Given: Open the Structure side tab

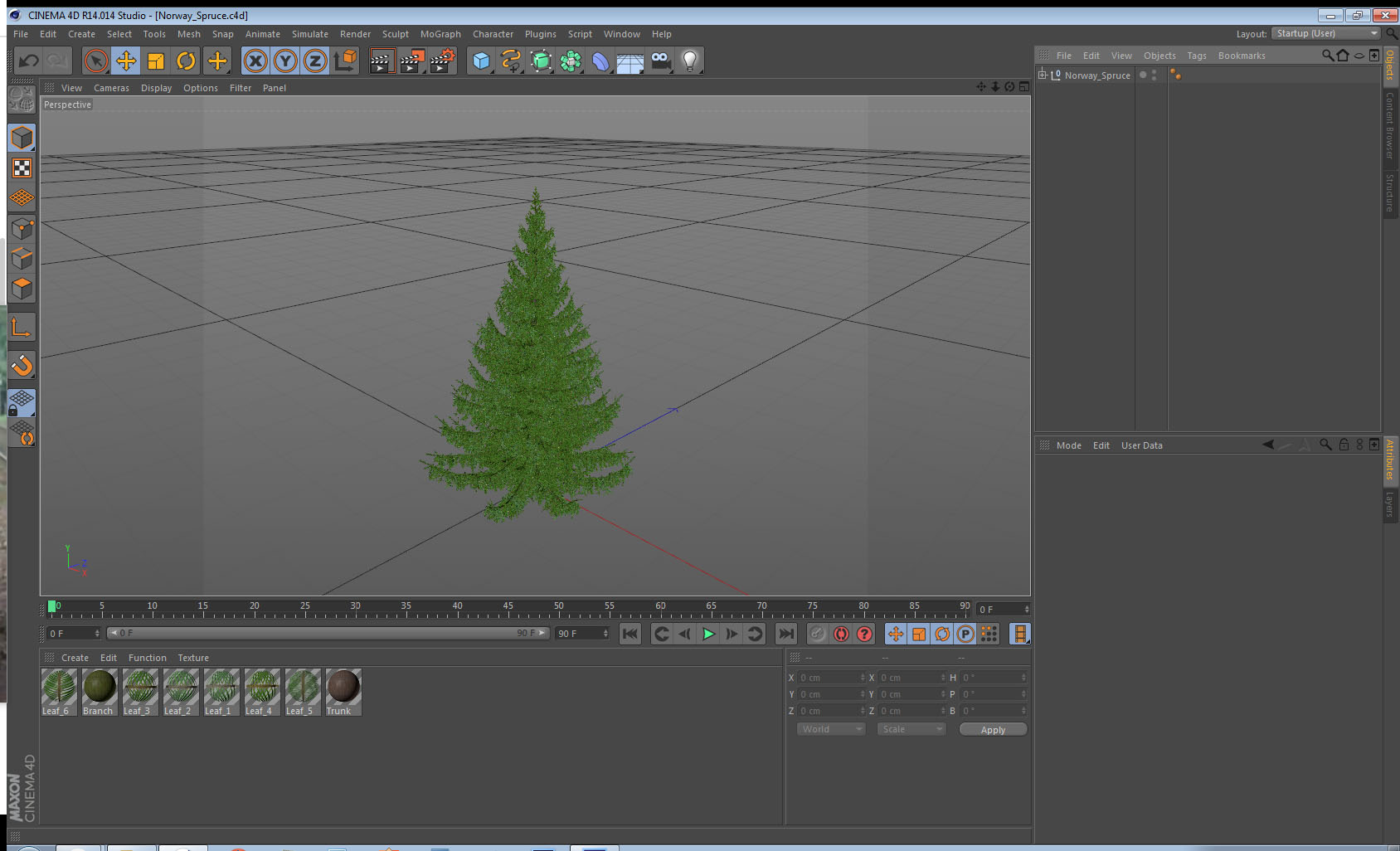Looking at the screenshot, I should [x=1390, y=192].
